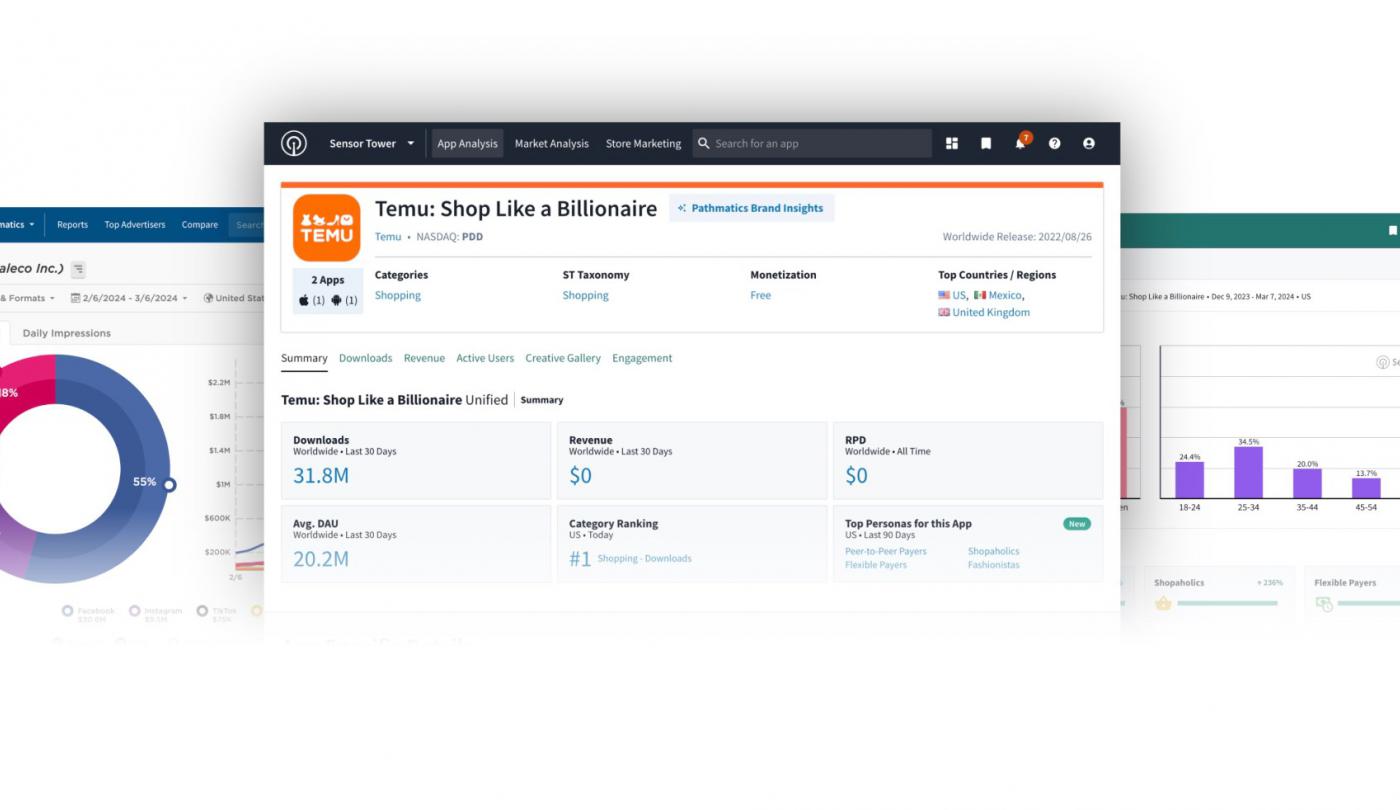
Task: Click the 25-34 age bar at 34.5%
Action: [x=1248, y=472]
